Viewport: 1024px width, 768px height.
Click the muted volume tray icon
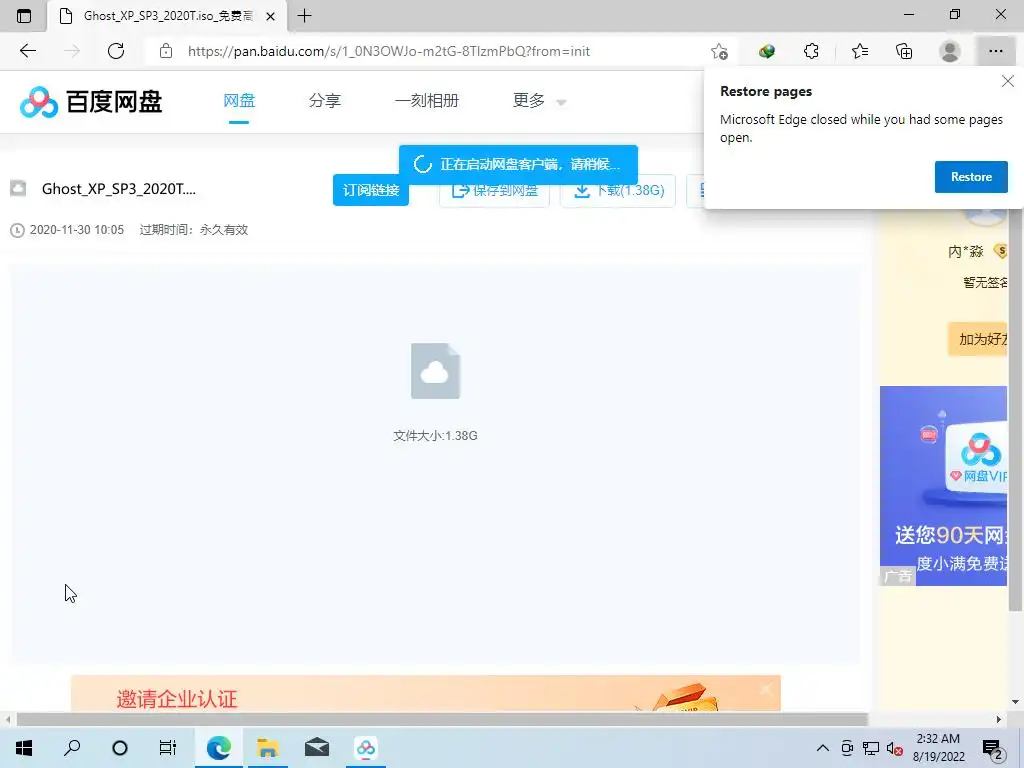895,748
